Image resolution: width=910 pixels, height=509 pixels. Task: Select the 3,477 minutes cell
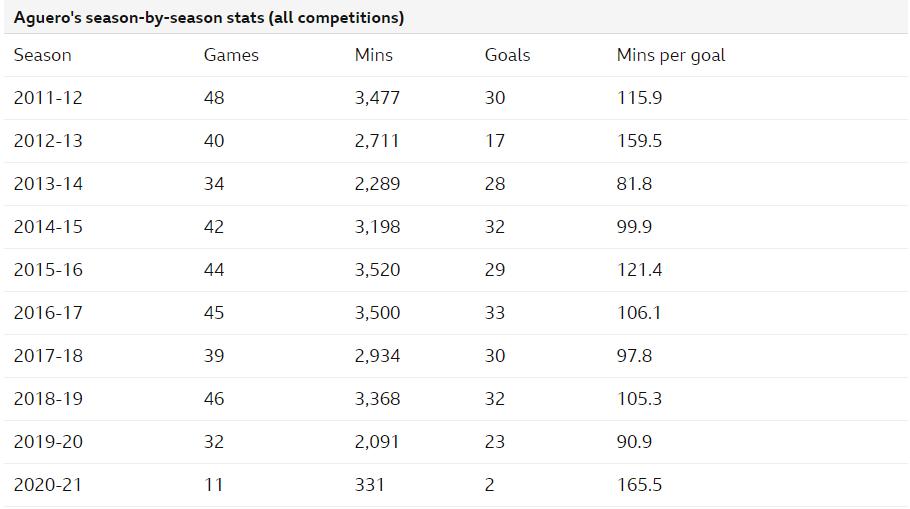click(377, 98)
